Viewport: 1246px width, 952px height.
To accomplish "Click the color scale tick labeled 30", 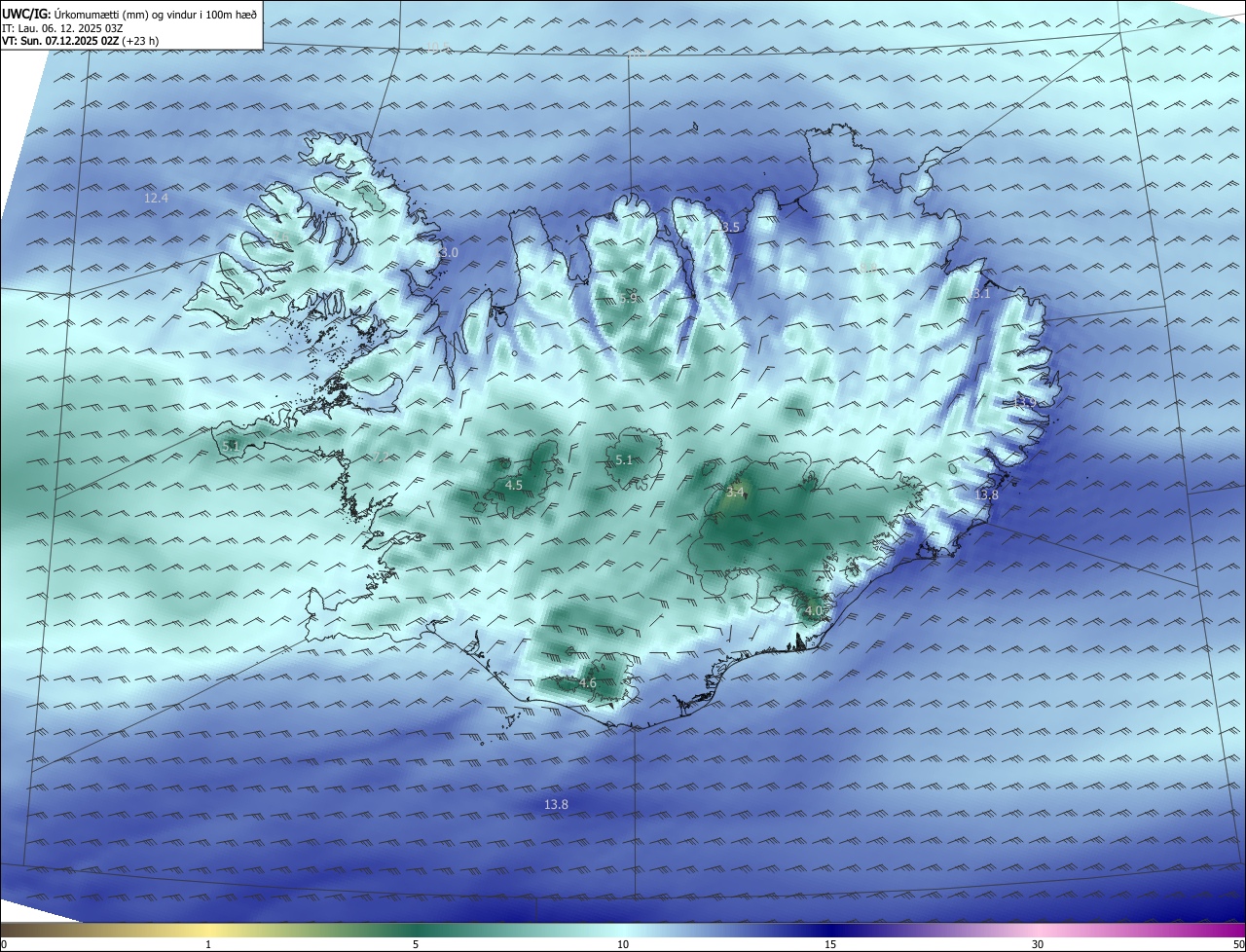I will click(x=1038, y=944).
